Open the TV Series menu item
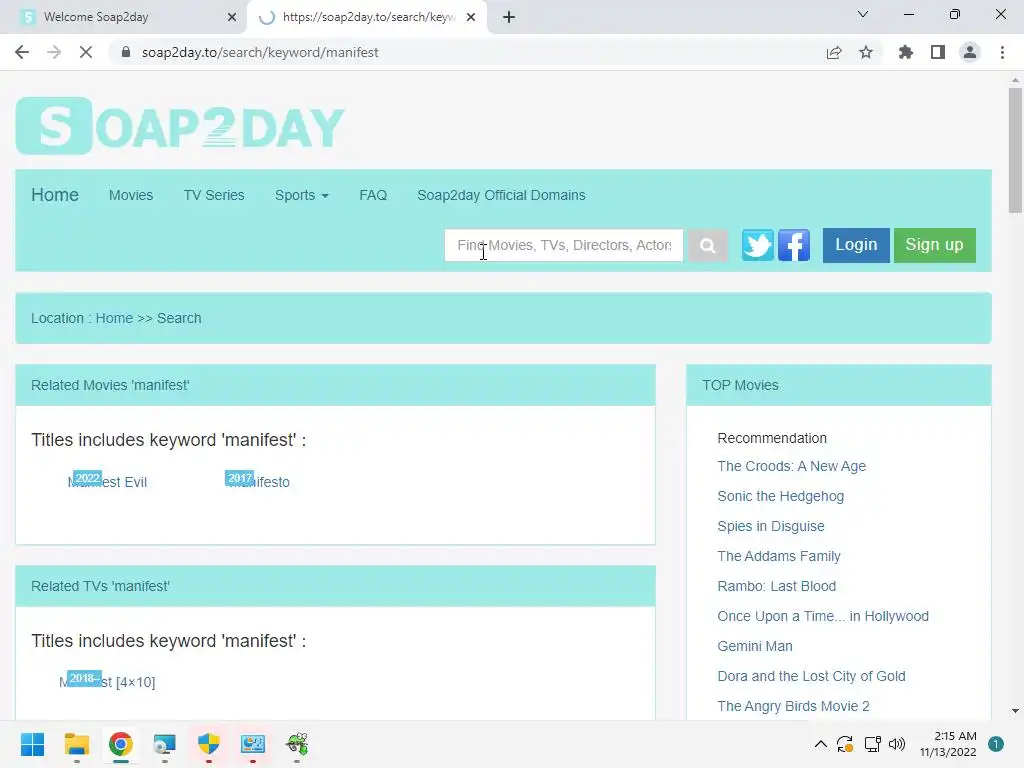Screen dimensions: 1024x768 pyautogui.click(x=214, y=195)
